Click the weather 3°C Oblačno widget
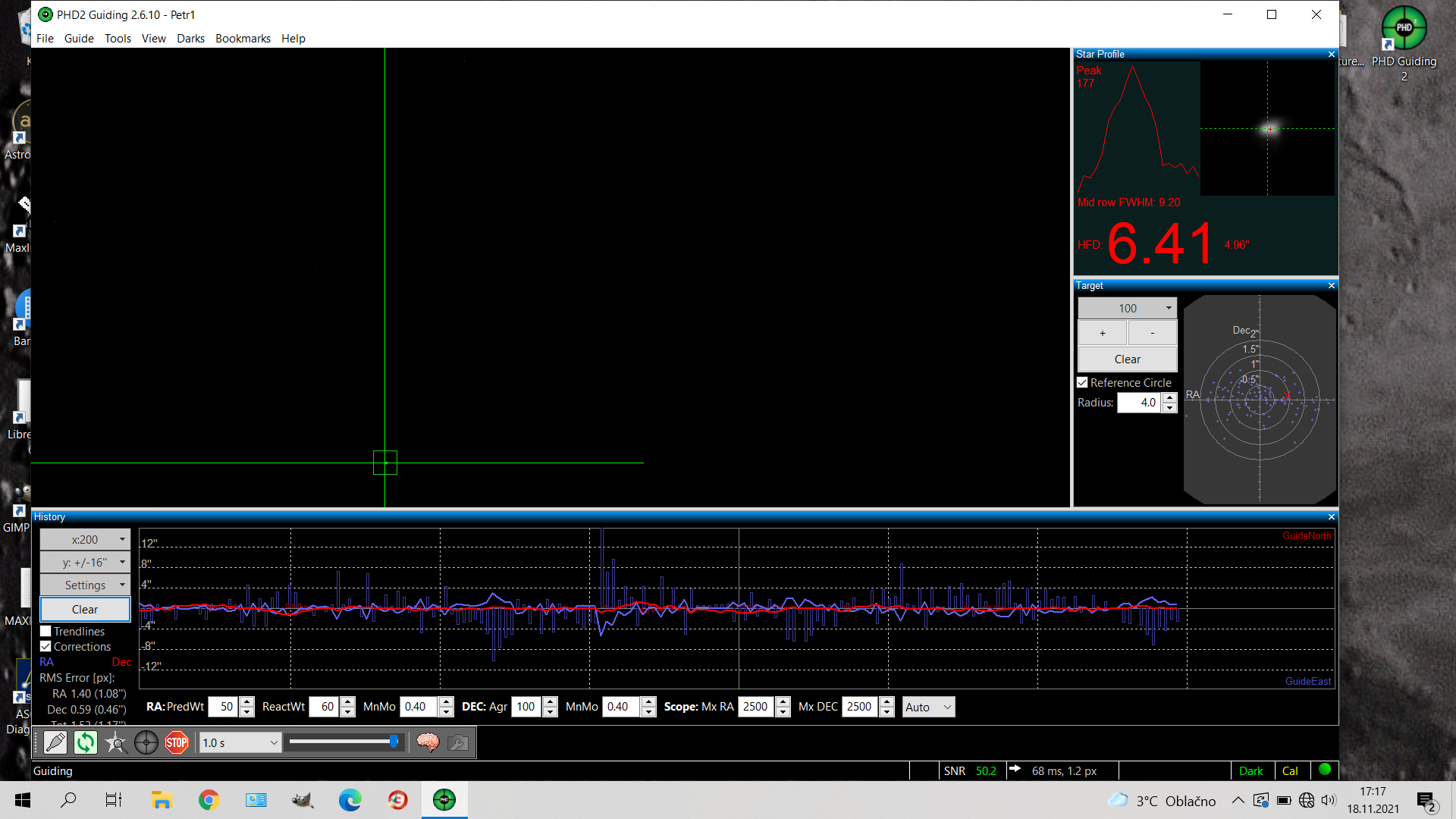The width and height of the screenshot is (1456, 819). (x=1162, y=801)
